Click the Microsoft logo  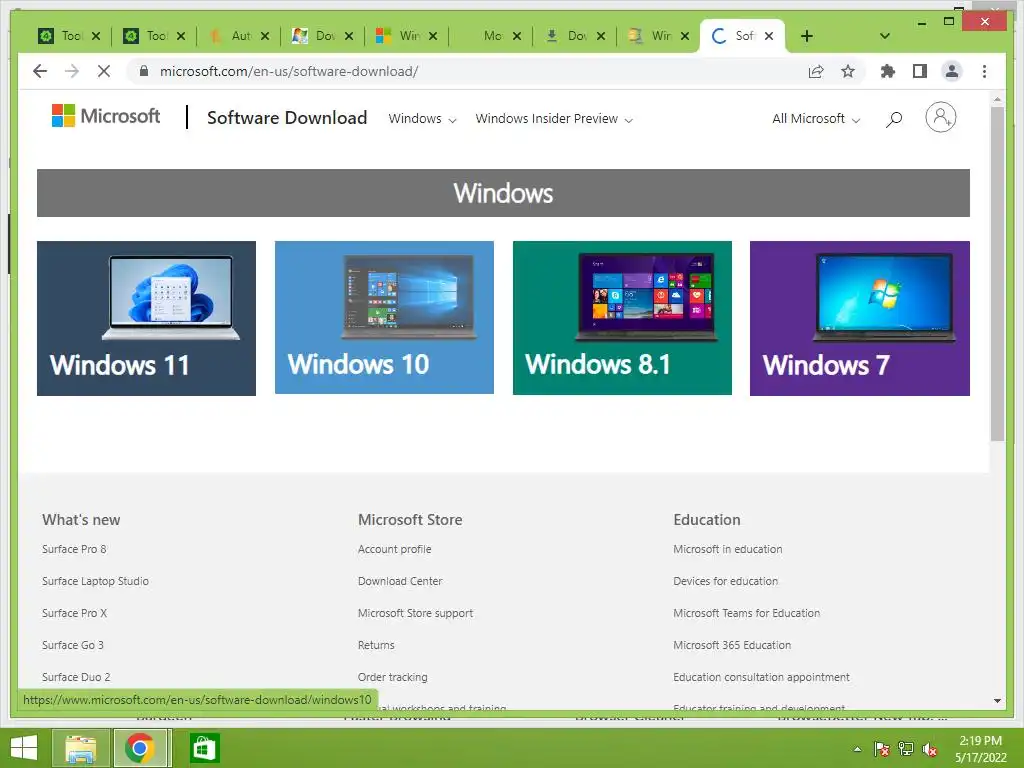106,116
